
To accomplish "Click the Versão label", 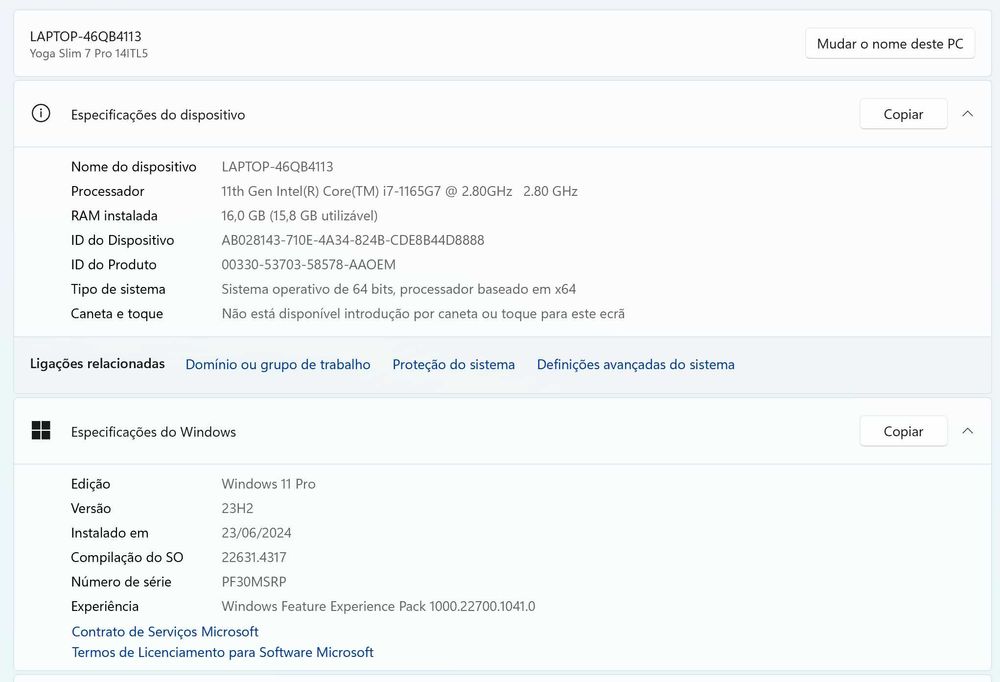I will [91, 508].
